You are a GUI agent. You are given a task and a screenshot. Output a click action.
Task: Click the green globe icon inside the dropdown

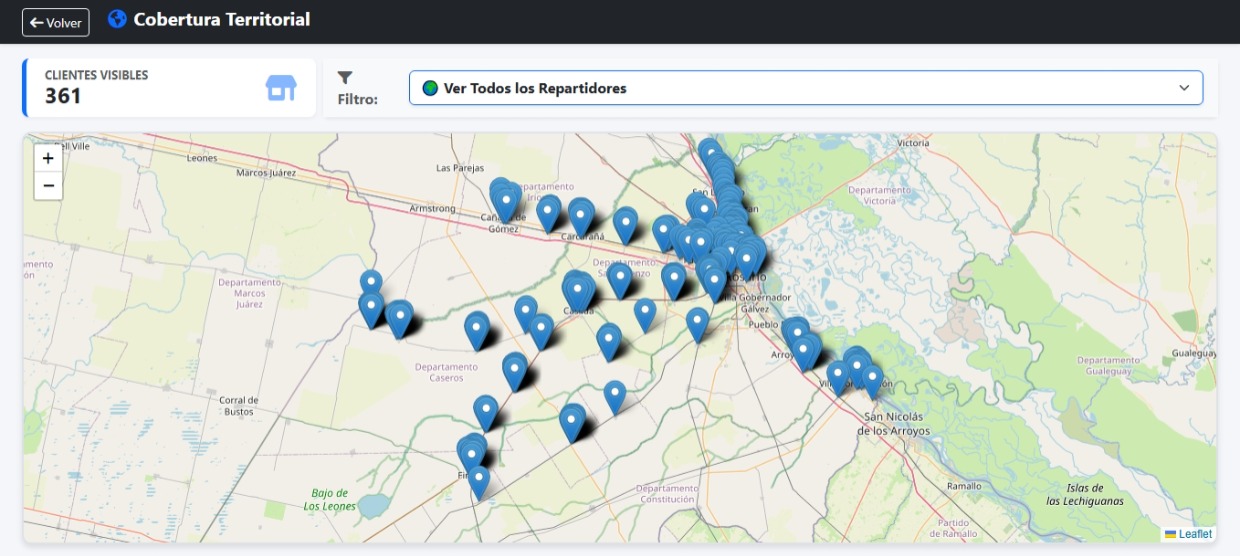[431, 88]
